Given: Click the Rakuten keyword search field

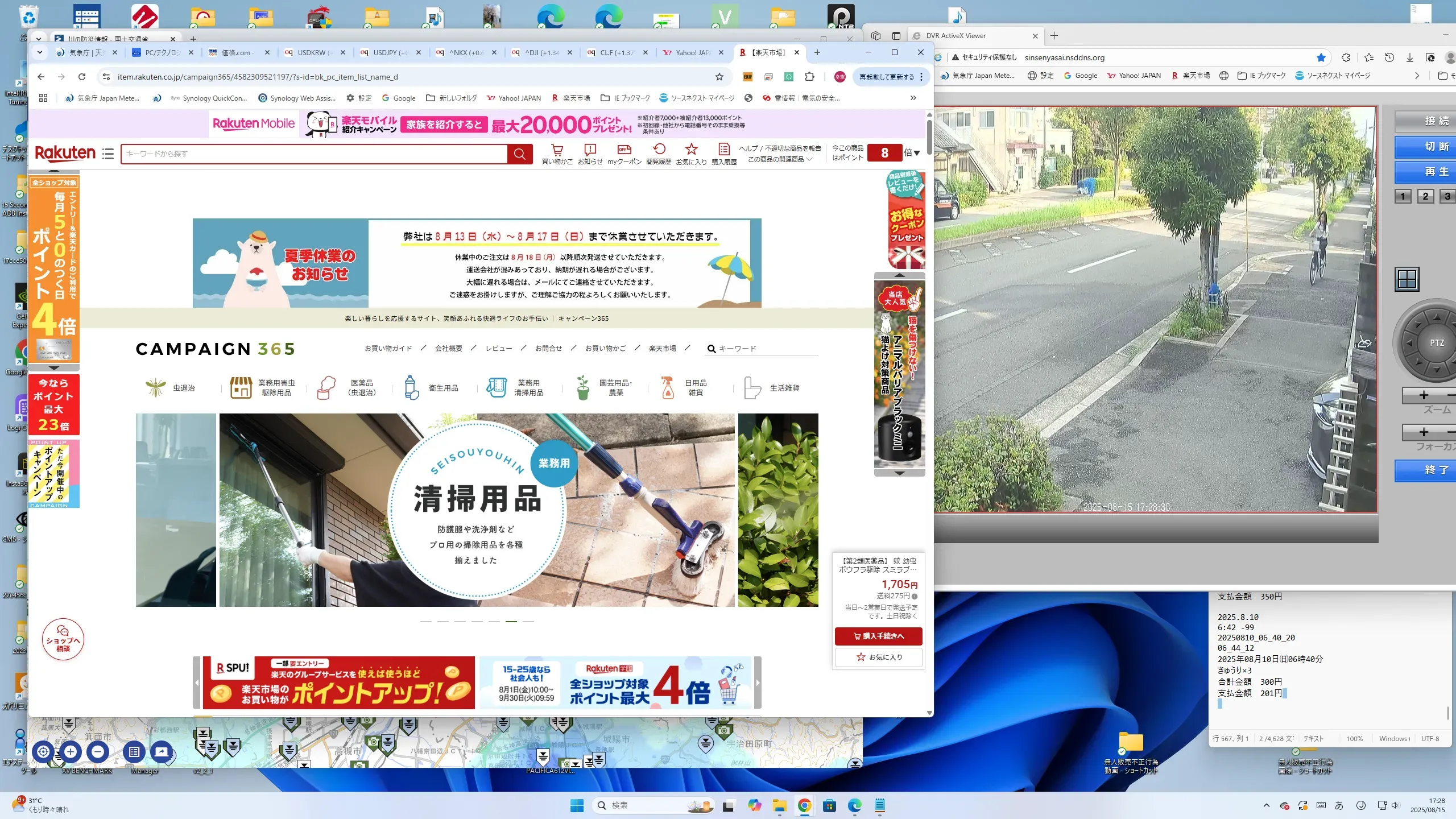Looking at the screenshot, I should 314,154.
